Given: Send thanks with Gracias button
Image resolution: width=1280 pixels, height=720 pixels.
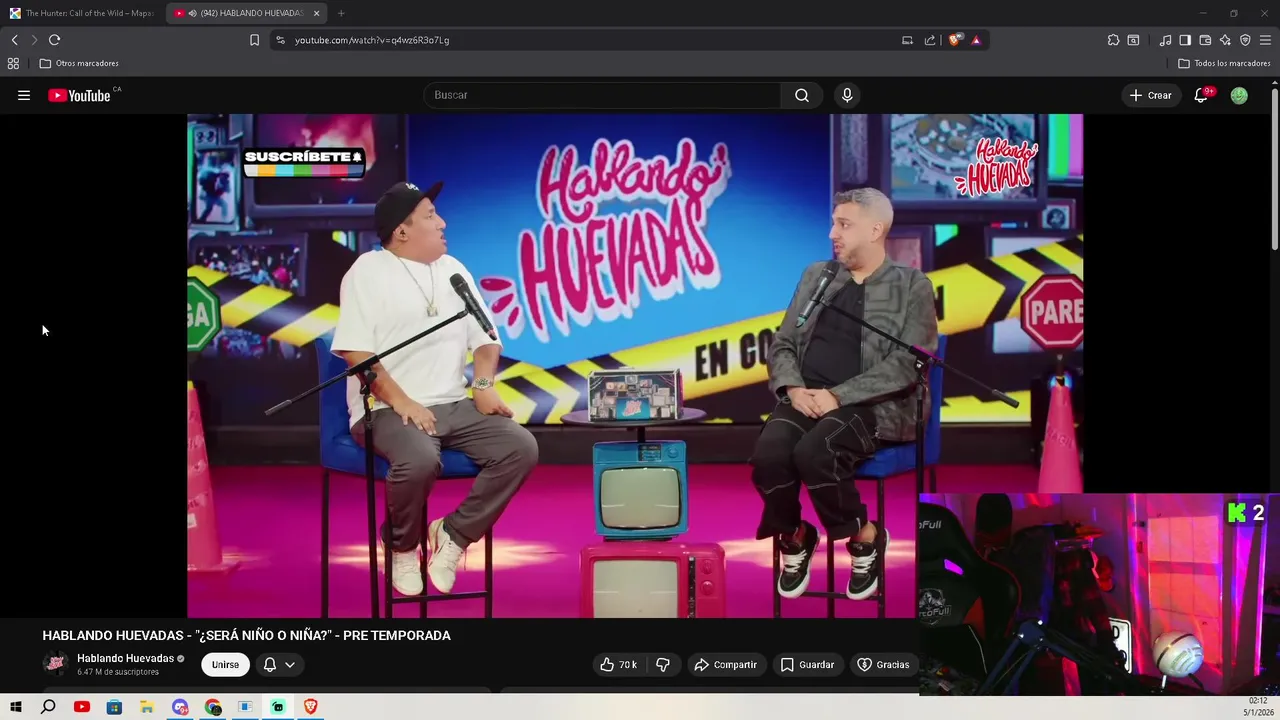Looking at the screenshot, I should (x=884, y=664).
